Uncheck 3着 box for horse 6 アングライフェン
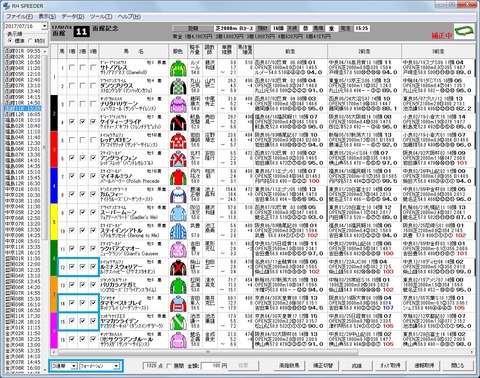480x378 pixels. [x=93, y=158]
